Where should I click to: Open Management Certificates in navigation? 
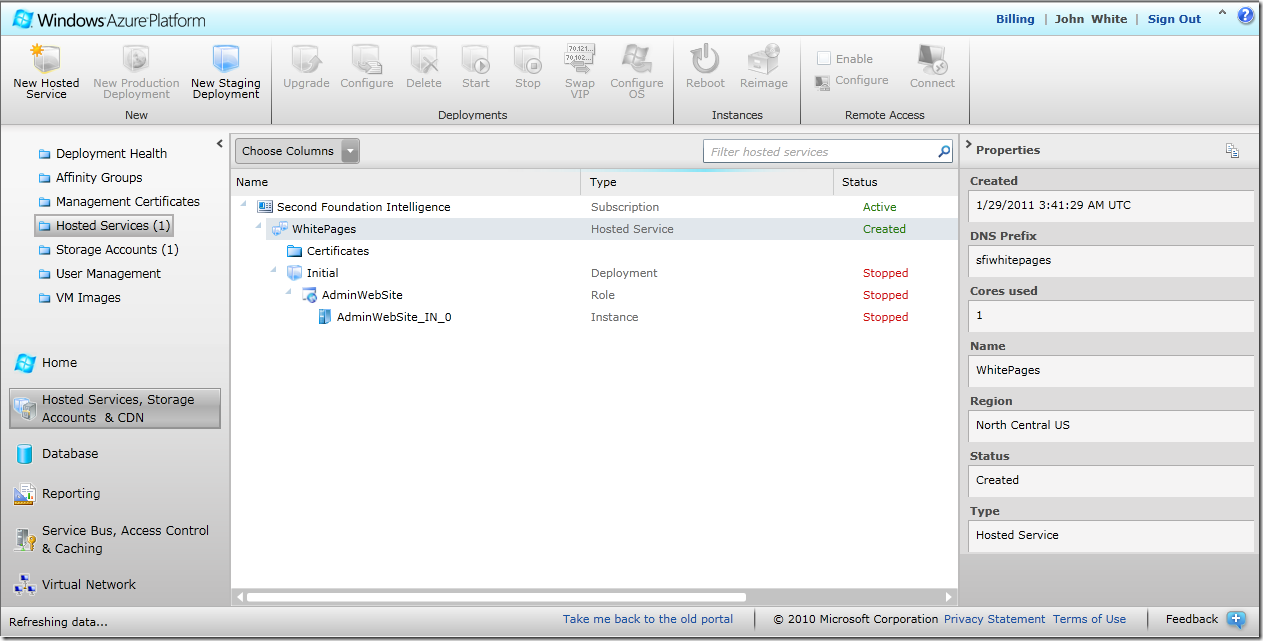pyautogui.click(x=119, y=201)
